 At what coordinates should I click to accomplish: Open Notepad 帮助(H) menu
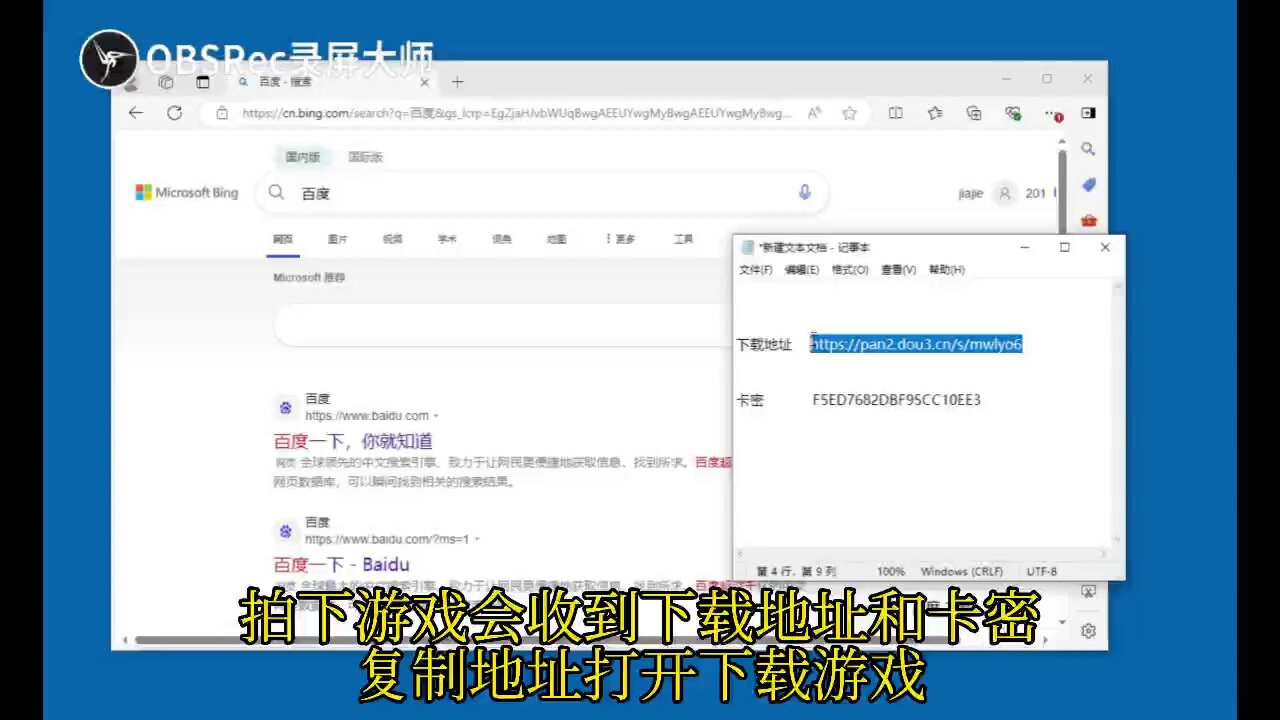[x=947, y=270]
